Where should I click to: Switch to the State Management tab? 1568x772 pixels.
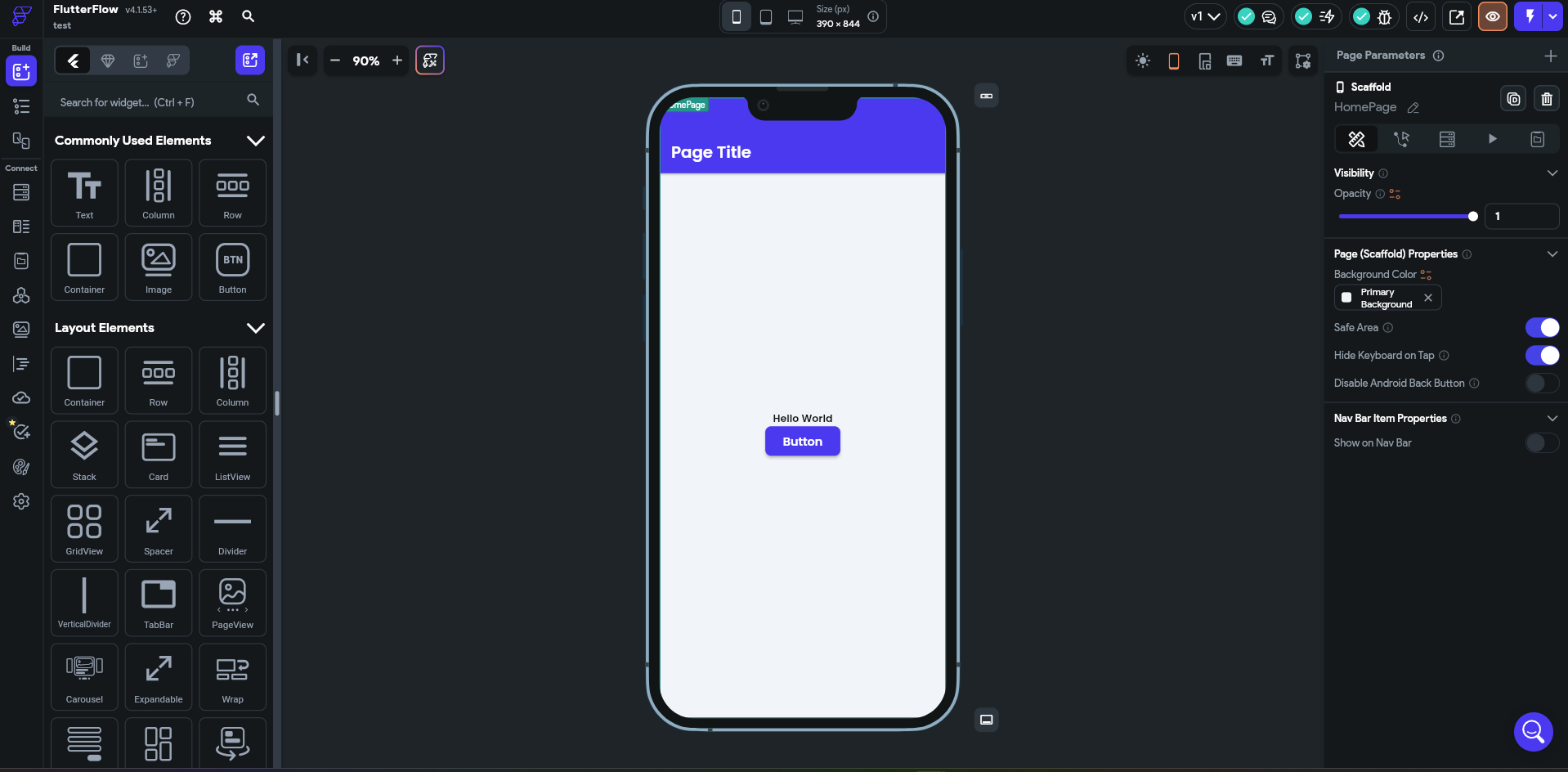pos(1537,139)
